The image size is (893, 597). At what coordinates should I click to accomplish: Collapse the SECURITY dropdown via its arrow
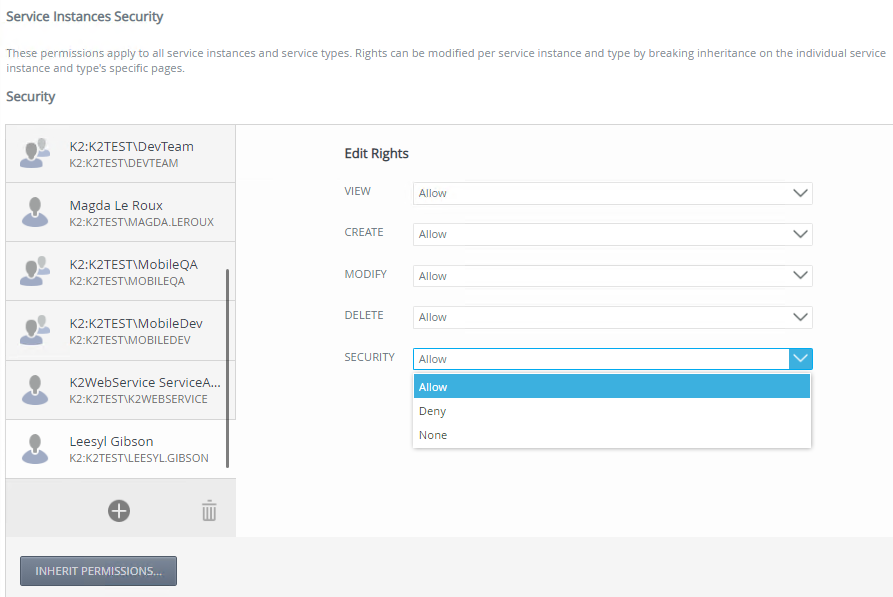[800, 359]
